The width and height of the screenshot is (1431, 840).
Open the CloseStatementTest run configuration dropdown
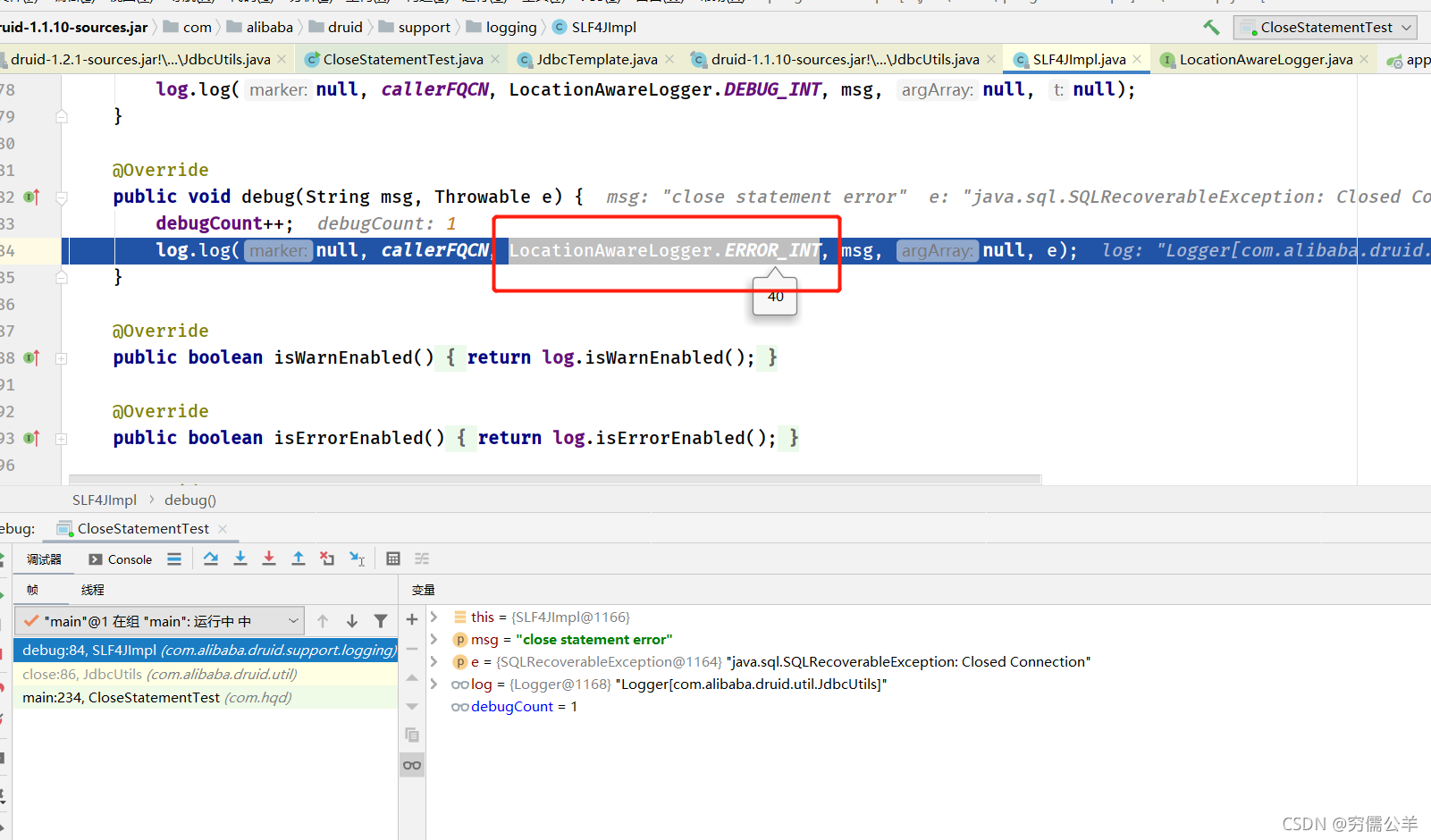pyautogui.click(x=1326, y=28)
